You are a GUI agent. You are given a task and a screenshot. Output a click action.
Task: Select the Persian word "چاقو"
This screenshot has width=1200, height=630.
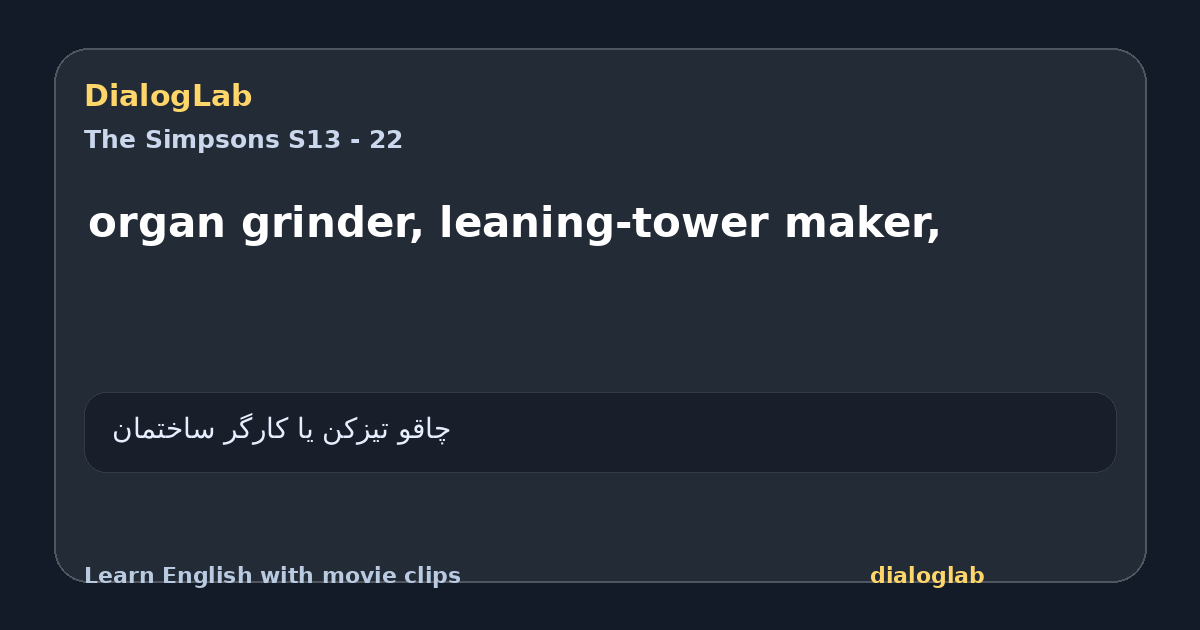(x=424, y=429)
